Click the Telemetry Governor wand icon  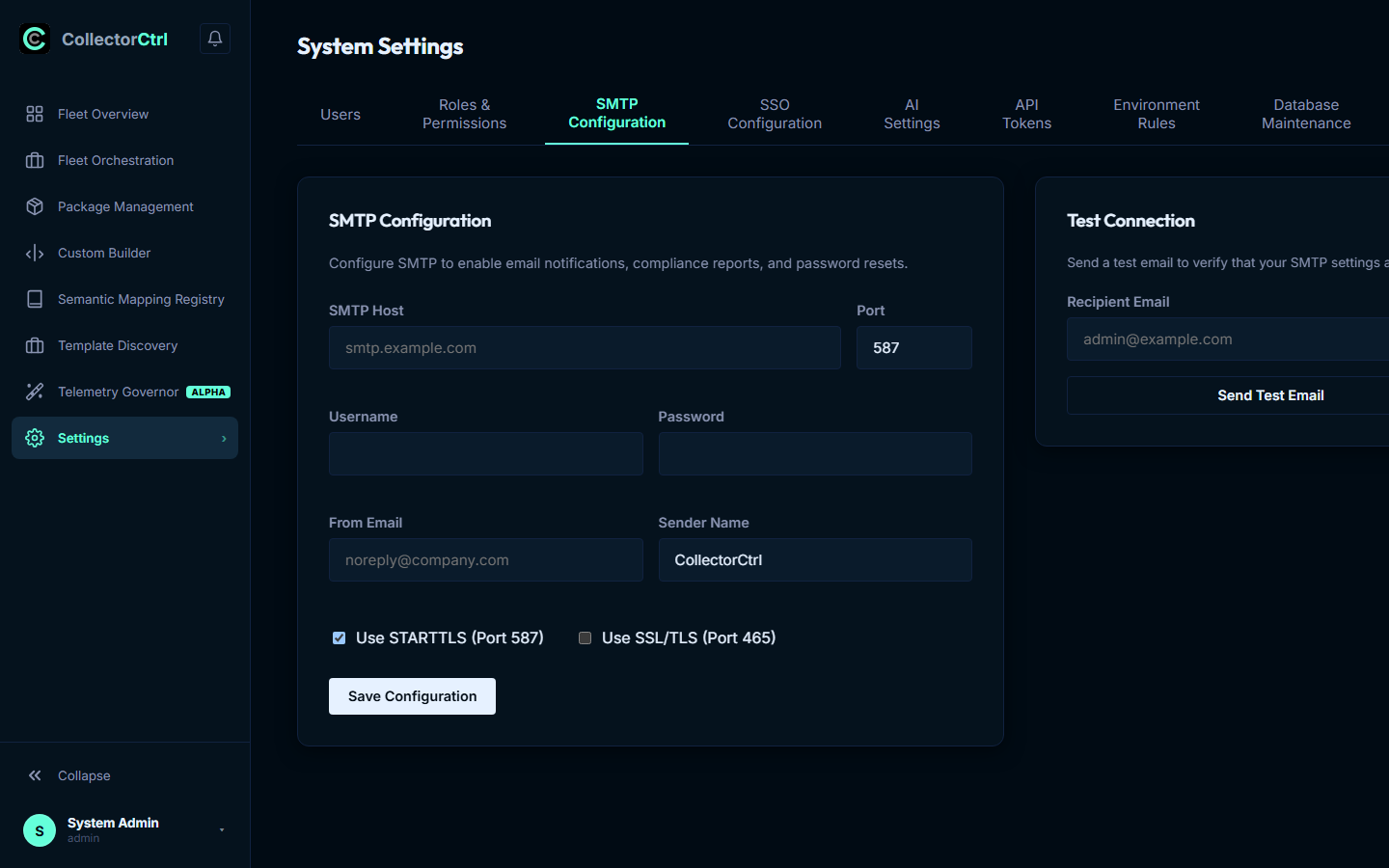tap(35, 392)
